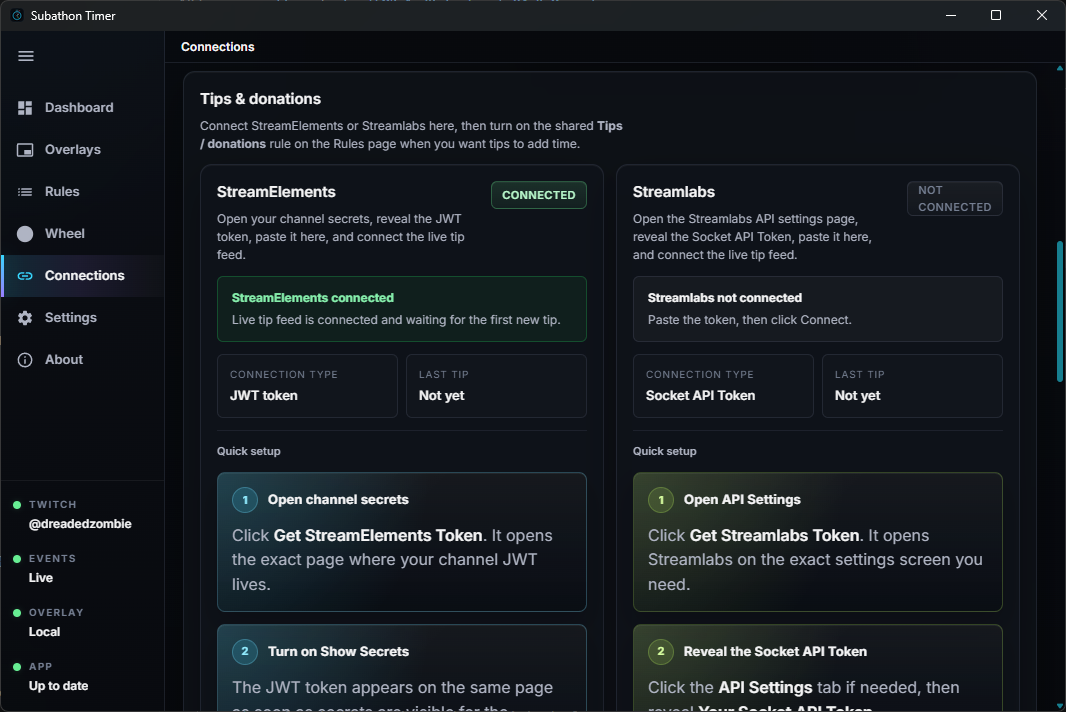Click the JWT token connection type cell
Image resolution: width=1066 pixels, height=712 pixels.
click(307, 386)
